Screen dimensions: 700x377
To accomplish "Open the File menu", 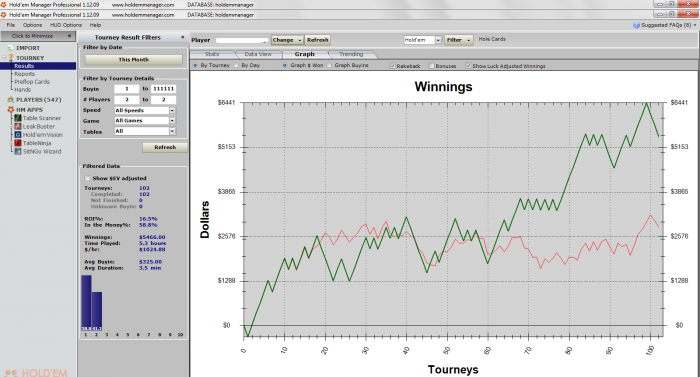I will [x=11, y=25].
